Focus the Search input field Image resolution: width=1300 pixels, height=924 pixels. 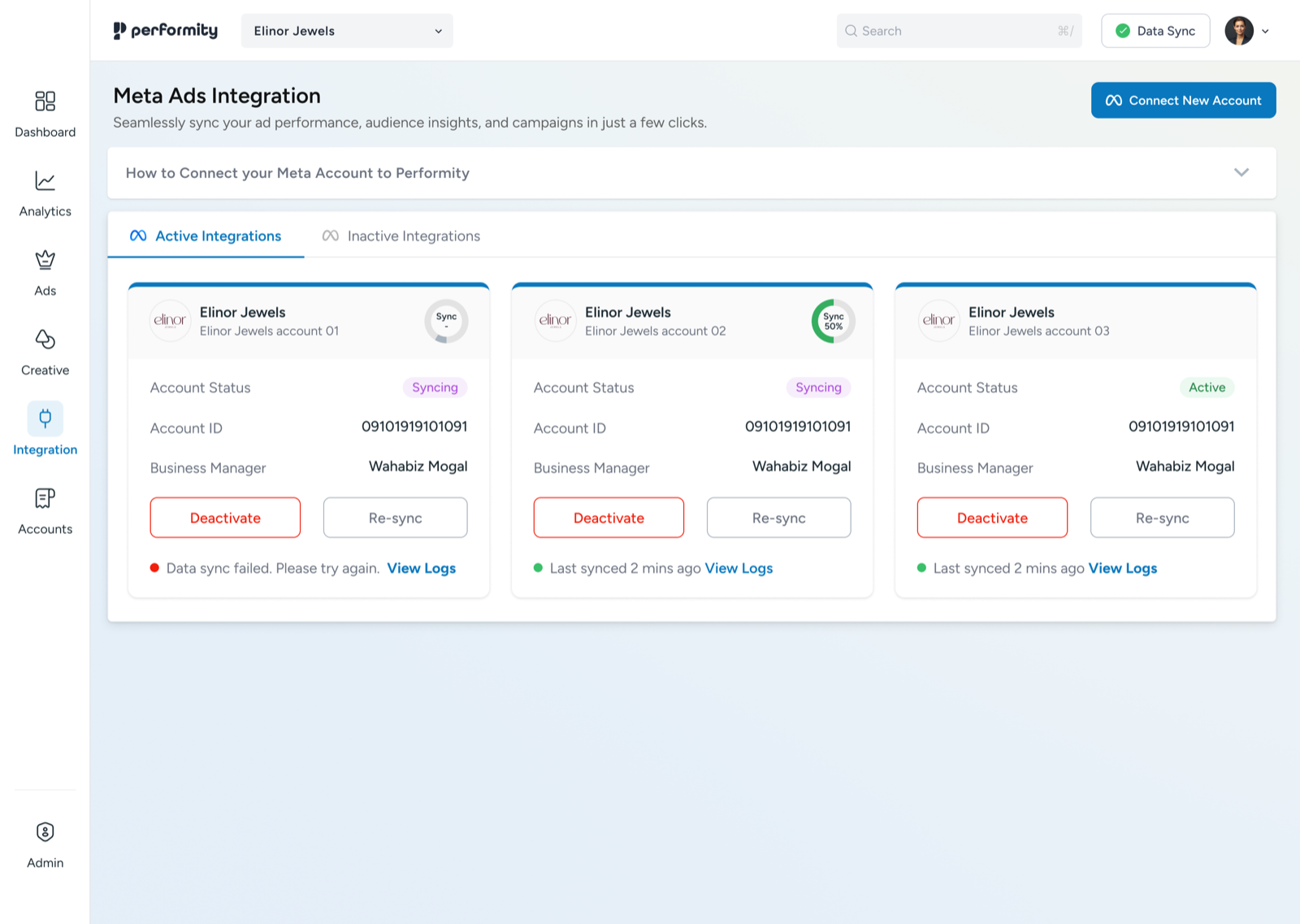pos(959,31)
